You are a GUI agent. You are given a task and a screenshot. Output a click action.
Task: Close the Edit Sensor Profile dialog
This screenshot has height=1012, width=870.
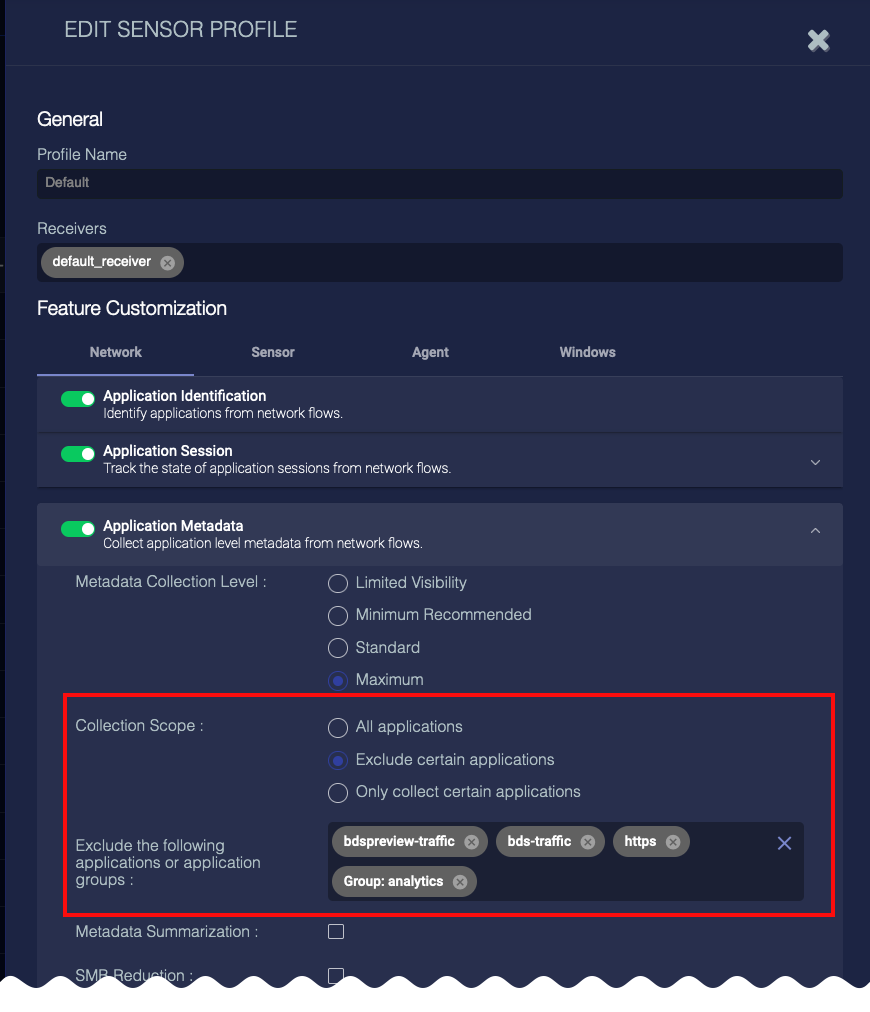[818, 40]
